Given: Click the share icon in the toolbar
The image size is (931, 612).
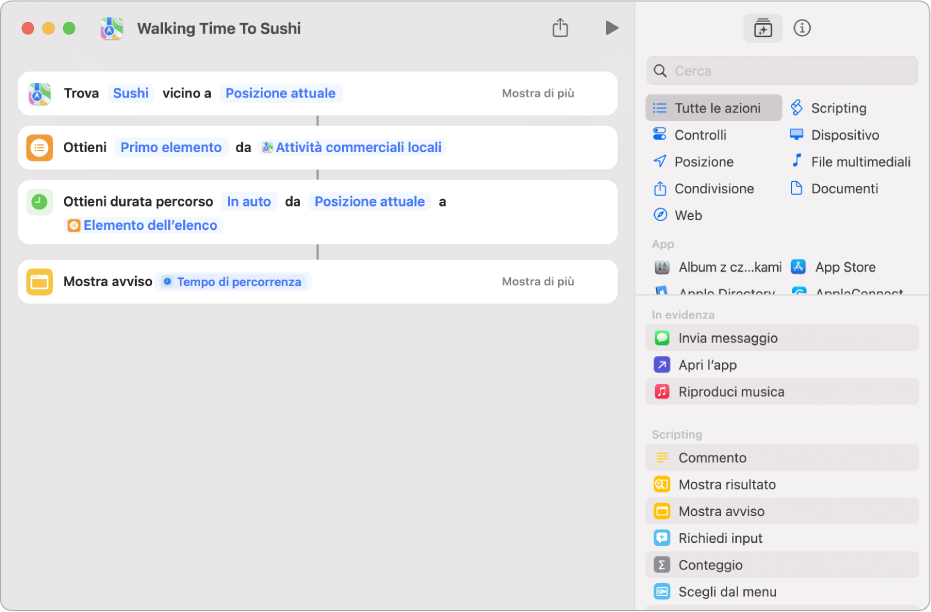Looking at the screenshot, I should 560,28.
